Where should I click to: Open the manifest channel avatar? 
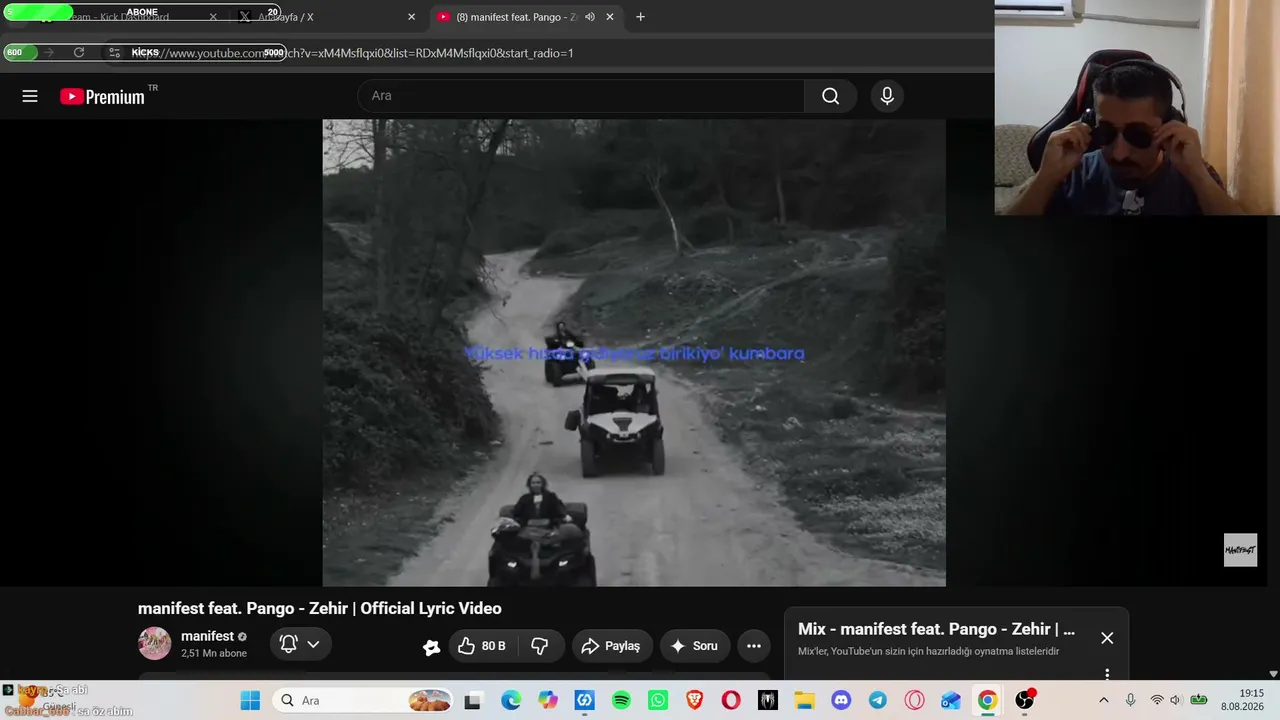click(155, 643)
